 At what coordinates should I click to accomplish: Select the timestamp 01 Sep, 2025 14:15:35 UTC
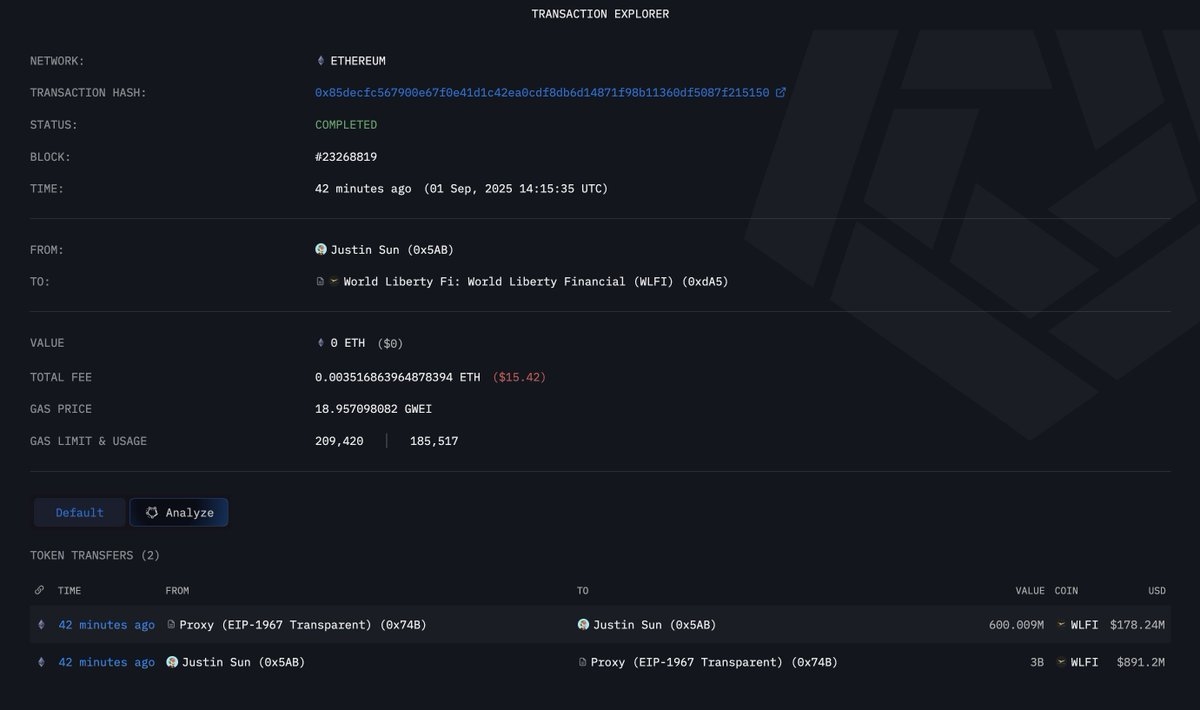pos(516,189)
